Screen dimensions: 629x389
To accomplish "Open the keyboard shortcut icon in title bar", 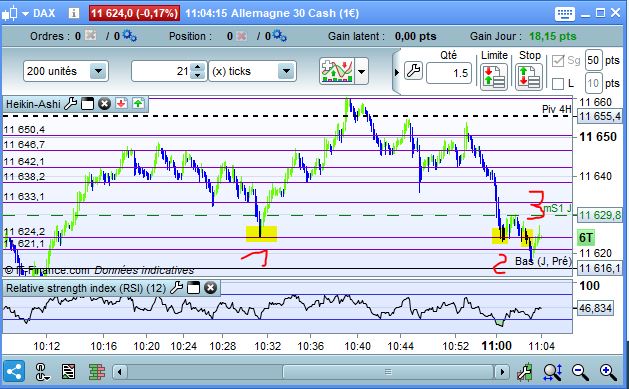I will 565,14.
